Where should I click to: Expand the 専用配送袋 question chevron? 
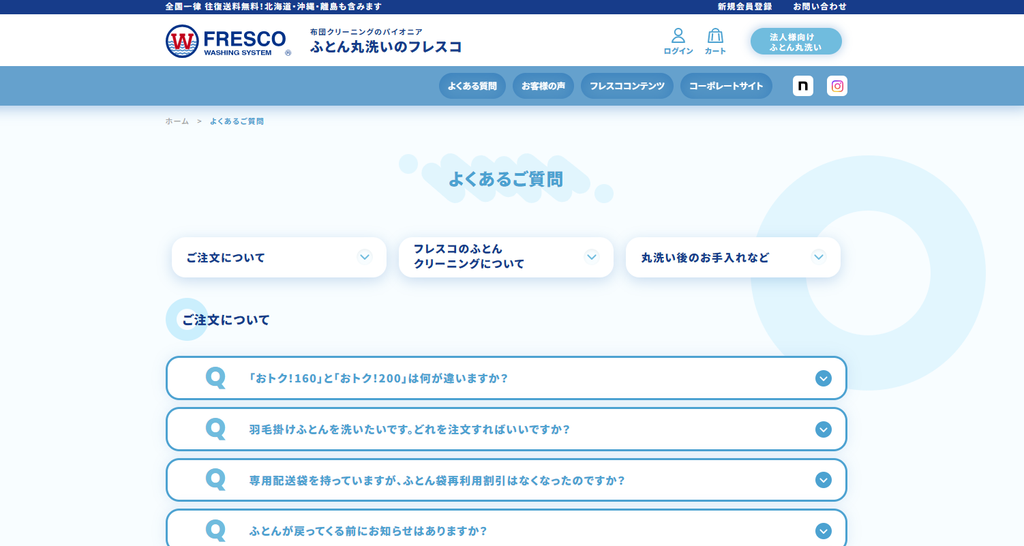823,480
